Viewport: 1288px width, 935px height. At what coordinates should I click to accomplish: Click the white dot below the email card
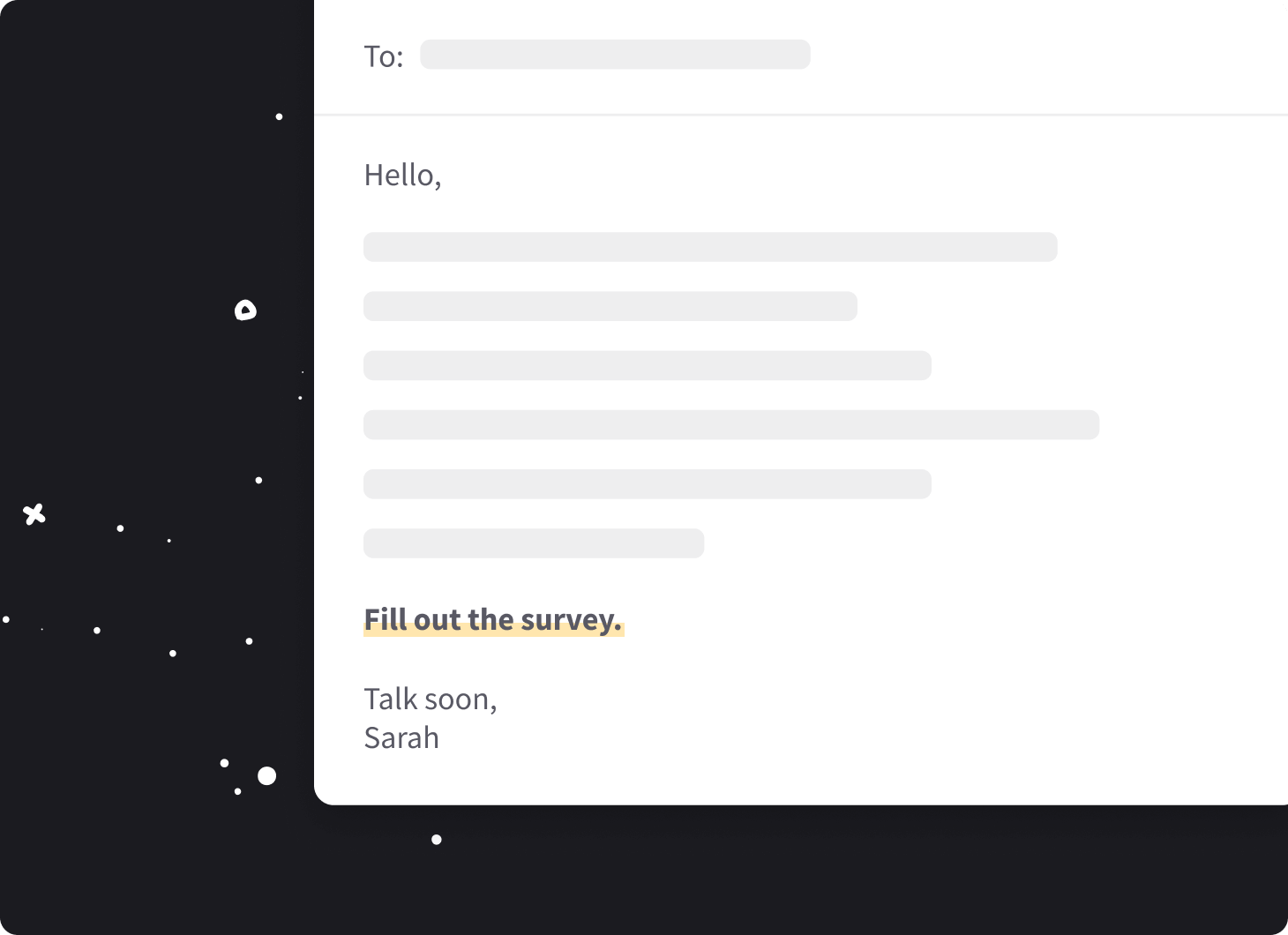(x=437, y=840)
